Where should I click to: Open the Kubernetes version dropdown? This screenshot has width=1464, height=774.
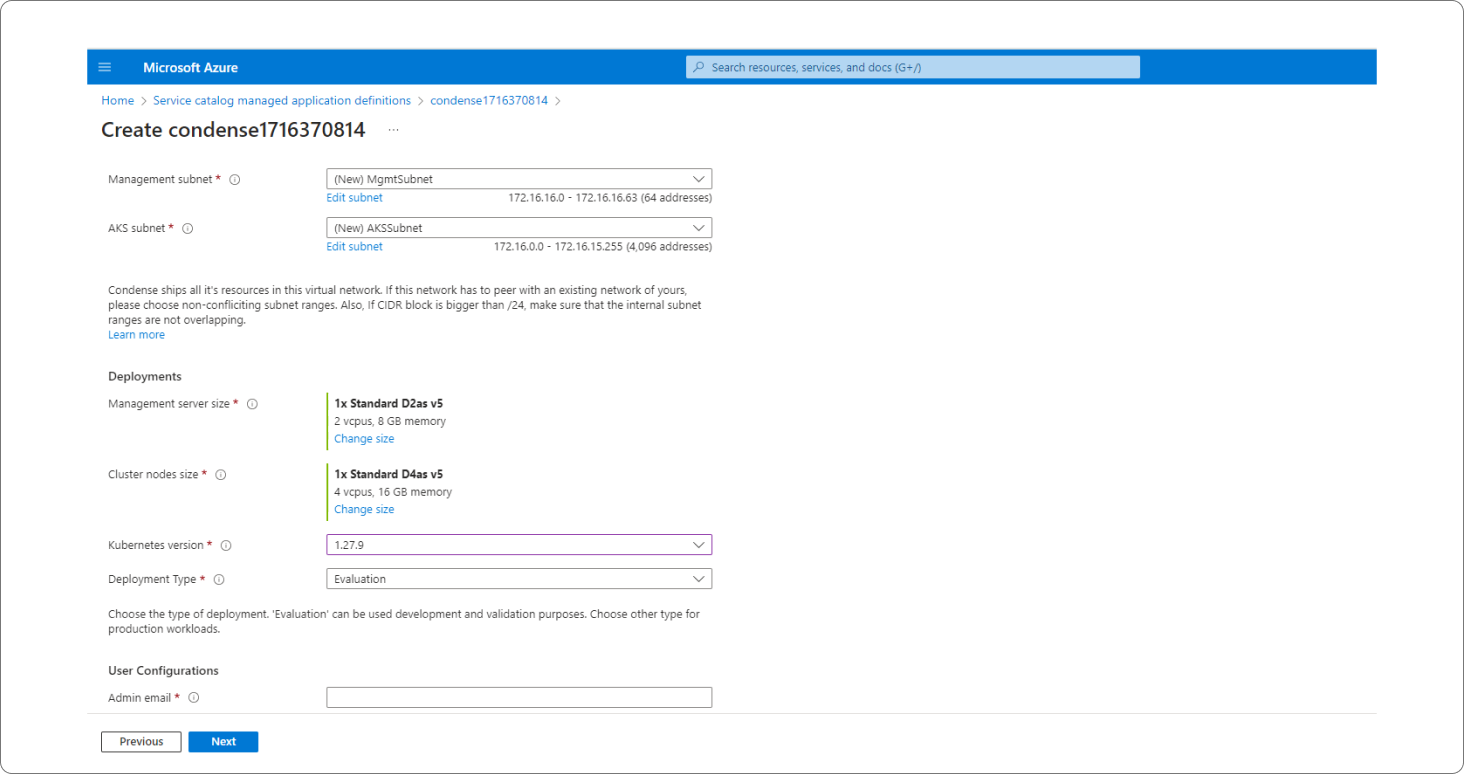click(x=518, y=545)
